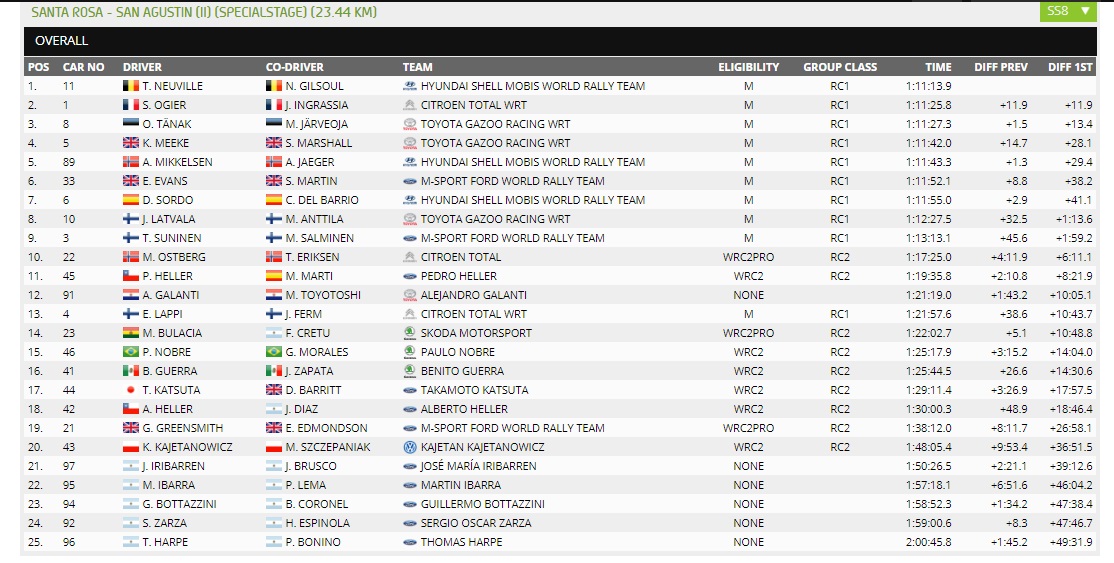Image resolution: width=1114 pixels, height=563 pixels.
Task: Click the GROUP CLASS column header
Action: click(840, 67)
